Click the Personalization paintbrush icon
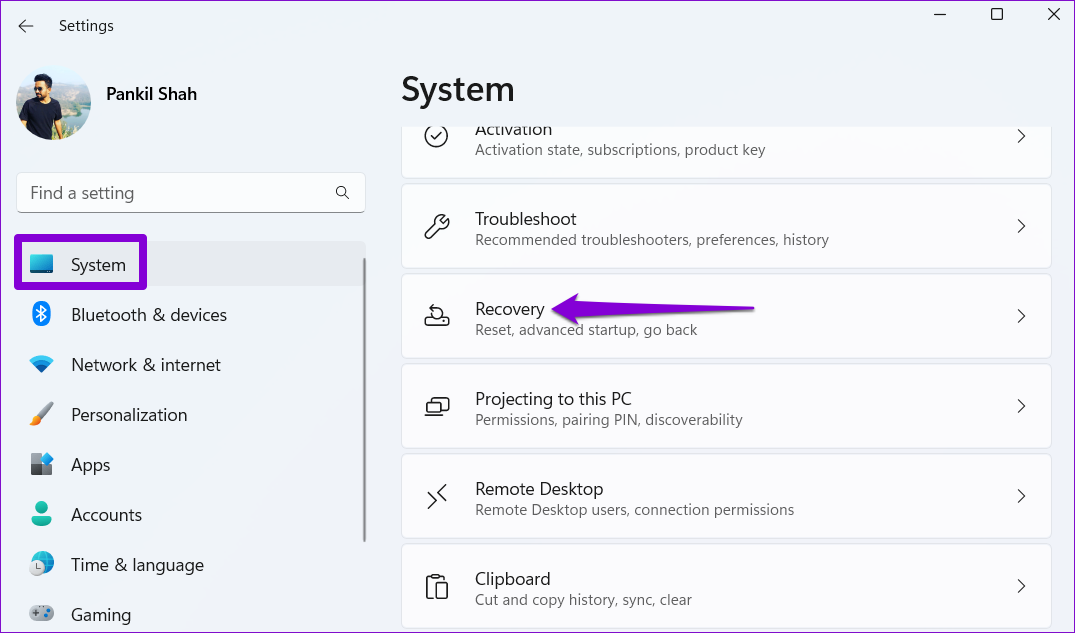 41,415
